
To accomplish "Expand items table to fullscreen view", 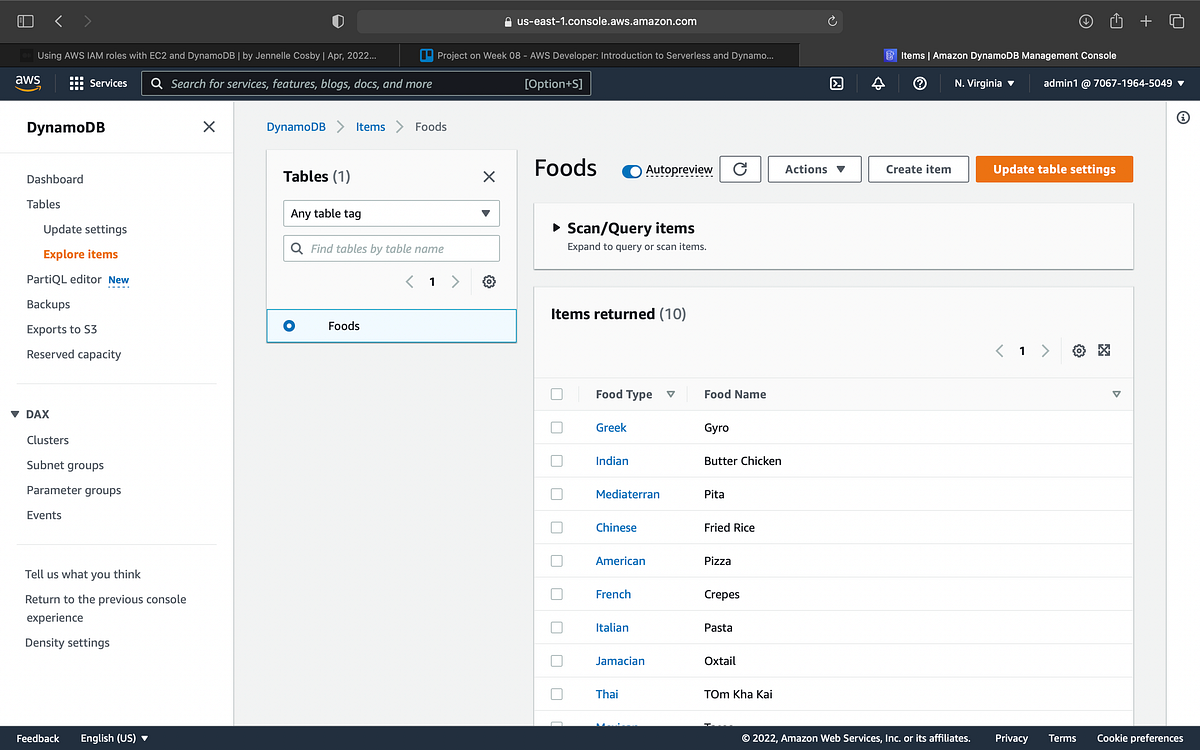I will click(x=1104, y=350).
